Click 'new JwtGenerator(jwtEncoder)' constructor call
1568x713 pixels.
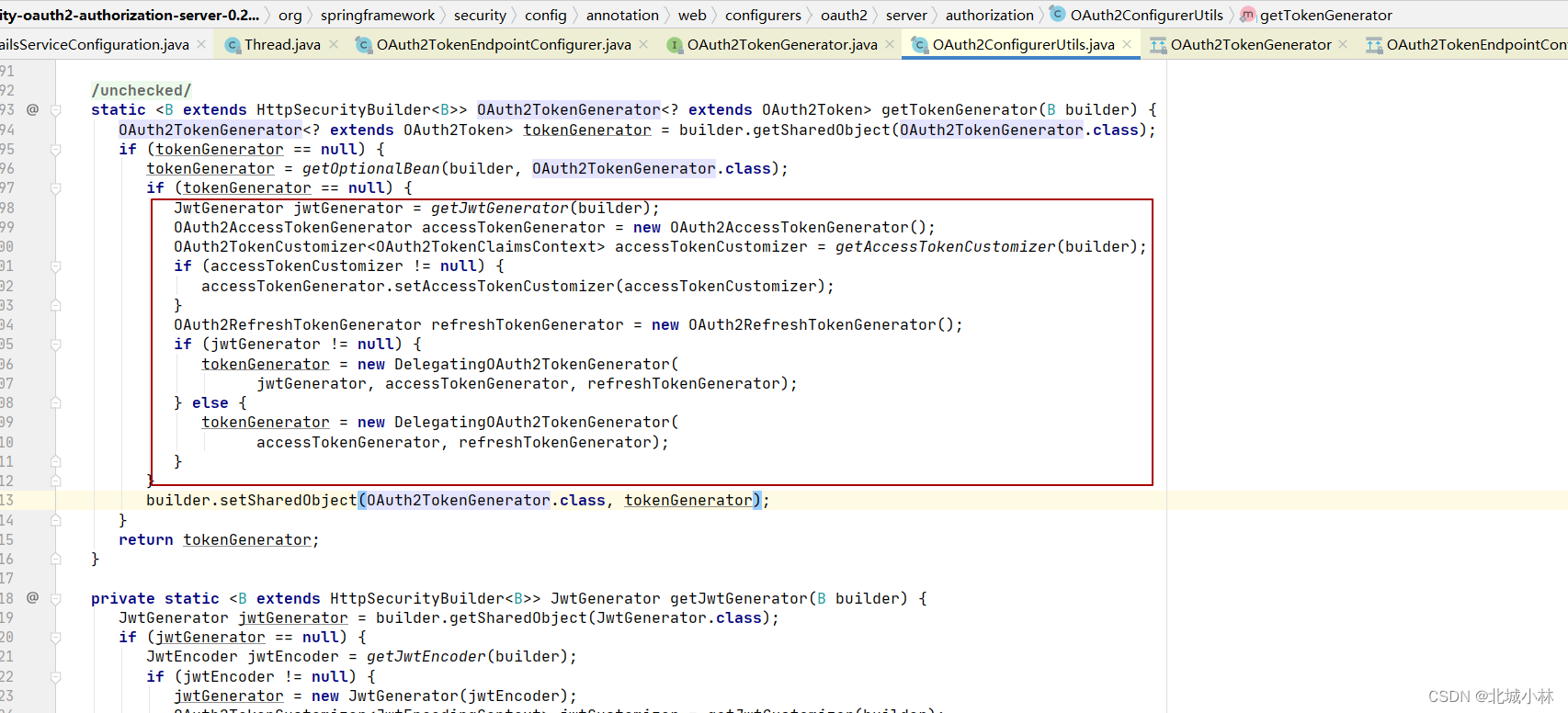point(445,696)
